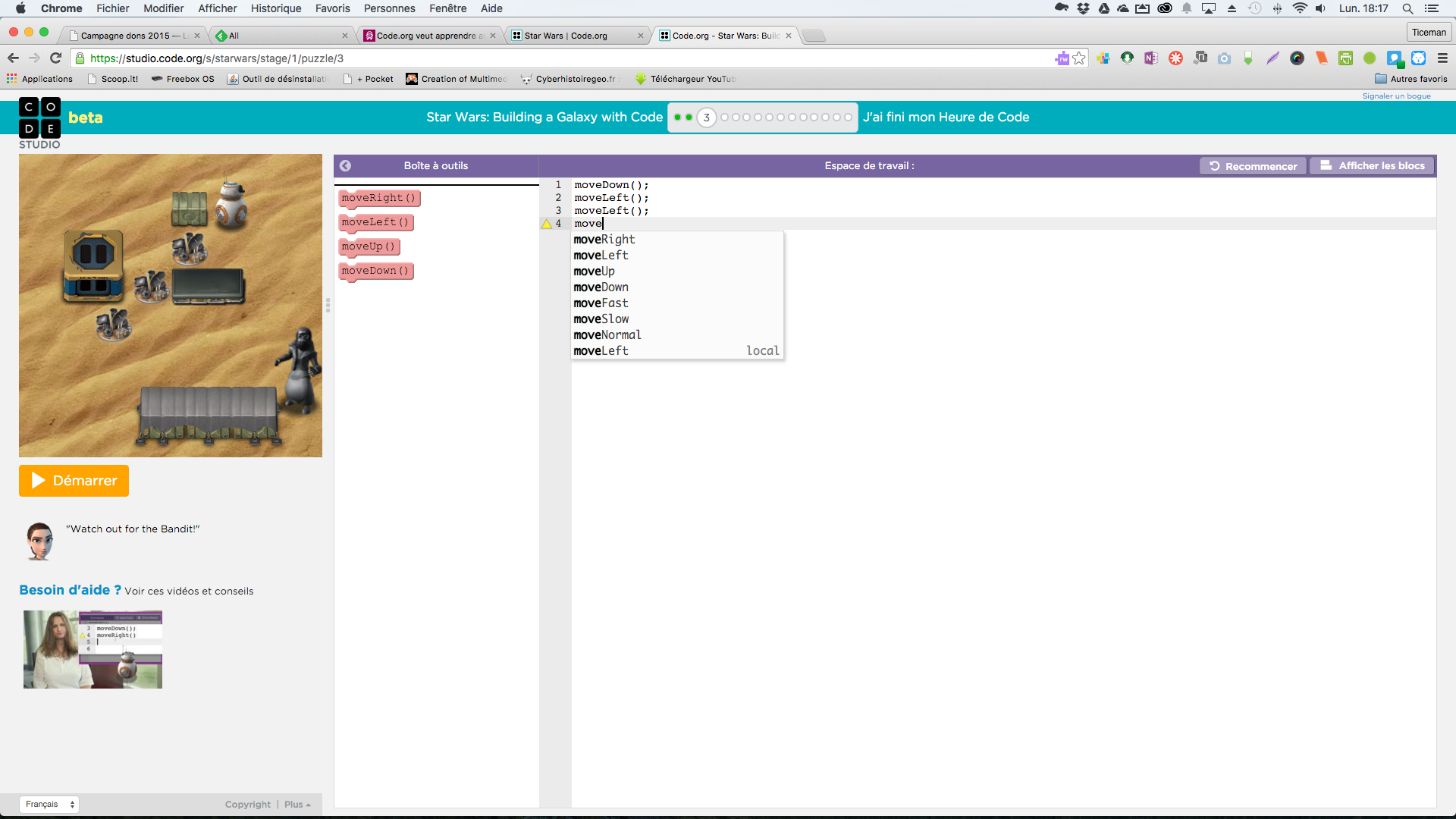The image size is (1456, 819).
Task: Click the site padlock icon
Action: coord(80,58)
